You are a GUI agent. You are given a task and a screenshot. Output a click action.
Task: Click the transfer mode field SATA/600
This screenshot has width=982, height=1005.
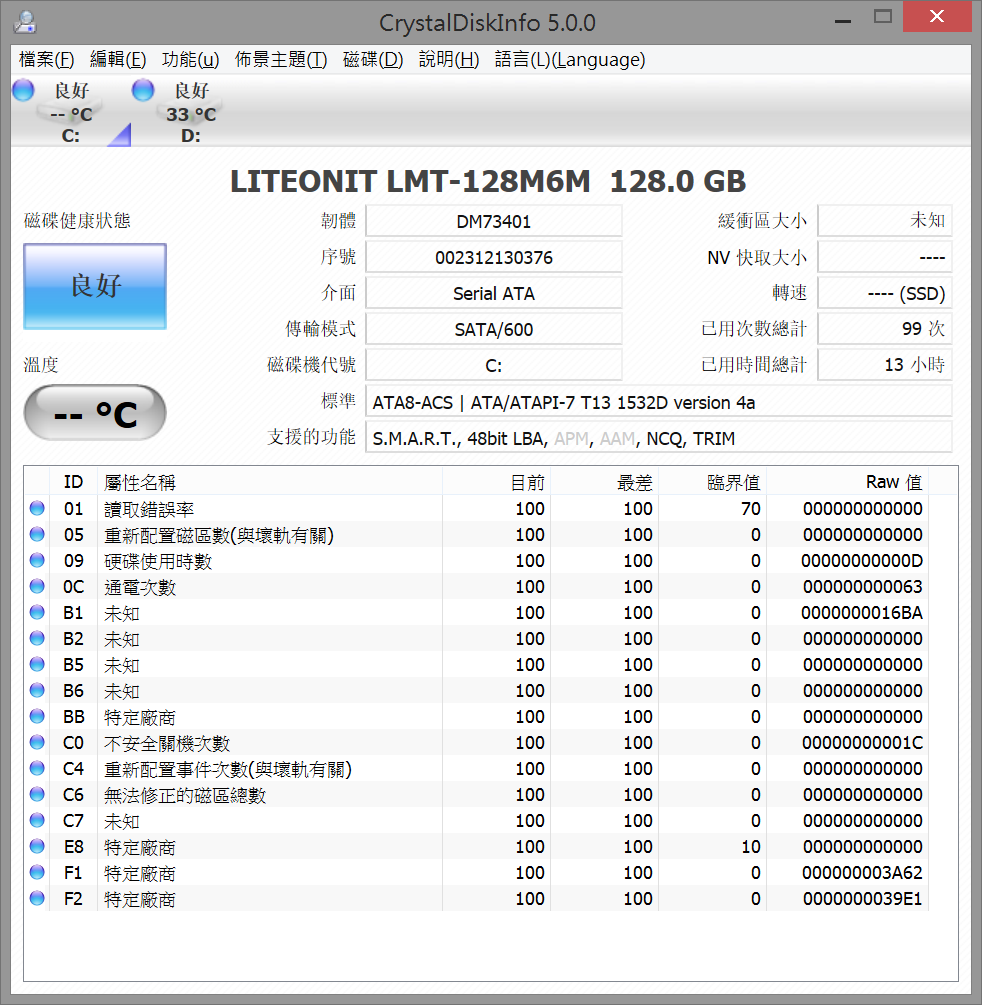pyautogui.click(x=494, y=329)
